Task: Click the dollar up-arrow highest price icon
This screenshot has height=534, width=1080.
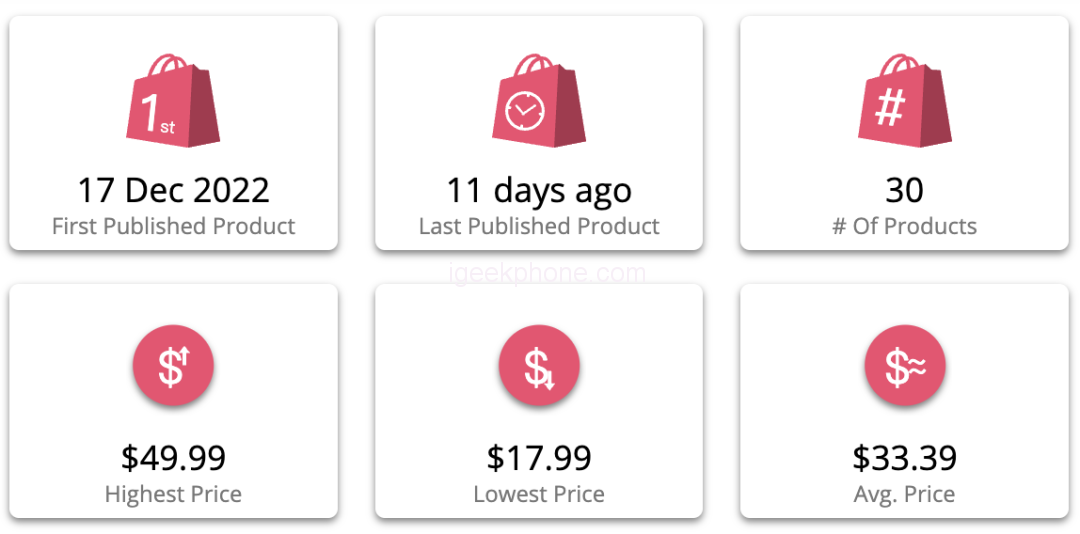Action: pos(173,365)
